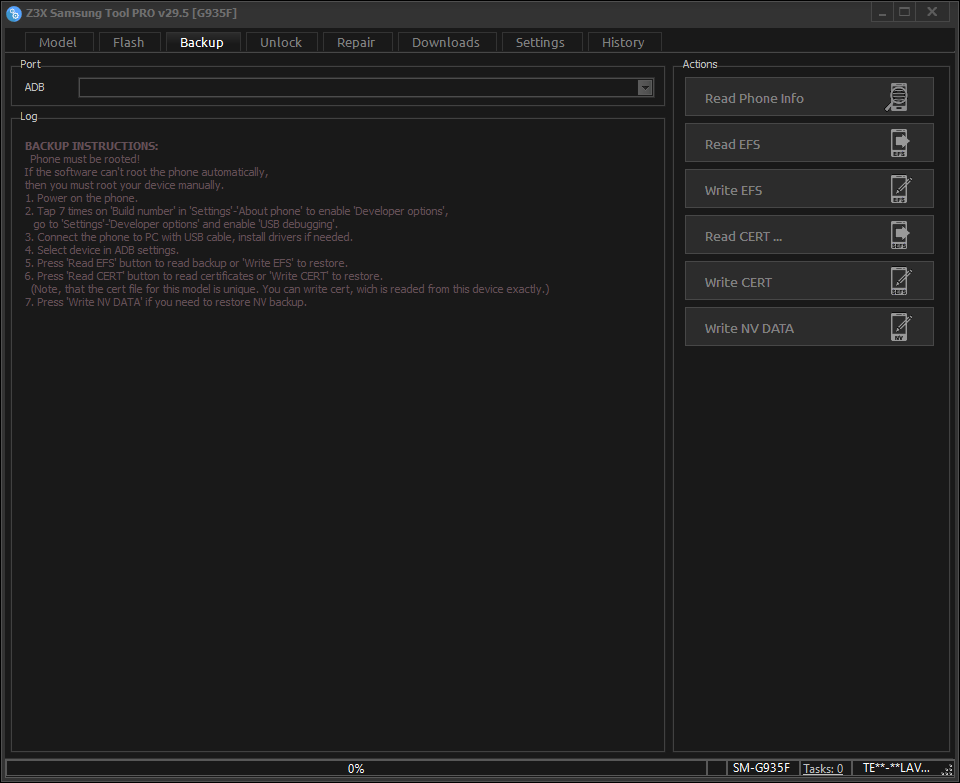960x783 pixels.
Task: Click the Write NV DATA button label
Action: [x=749, y=328]
